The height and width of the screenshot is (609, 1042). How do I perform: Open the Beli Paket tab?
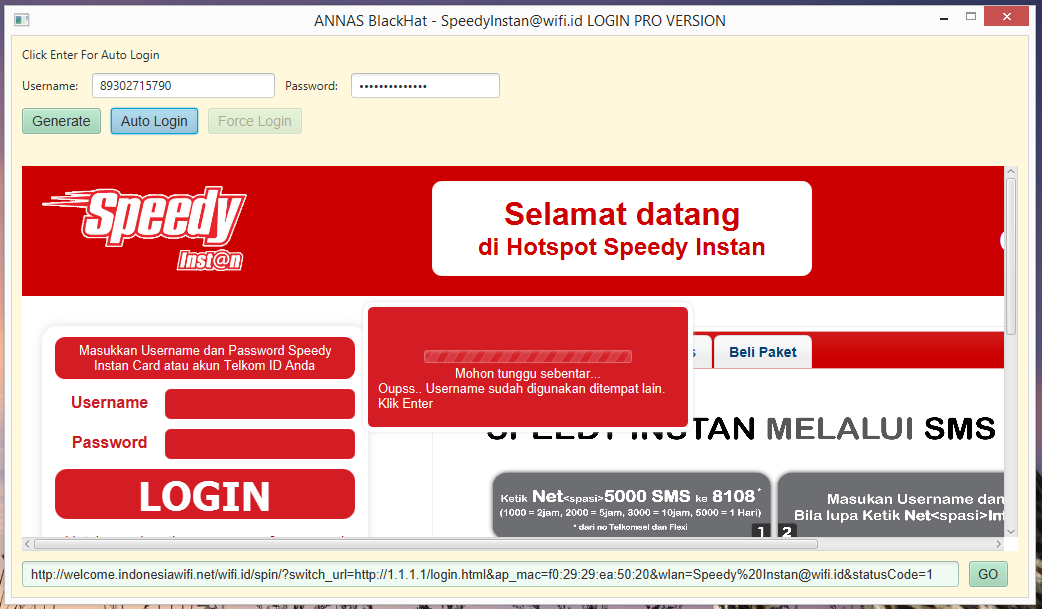coord(762,352)
